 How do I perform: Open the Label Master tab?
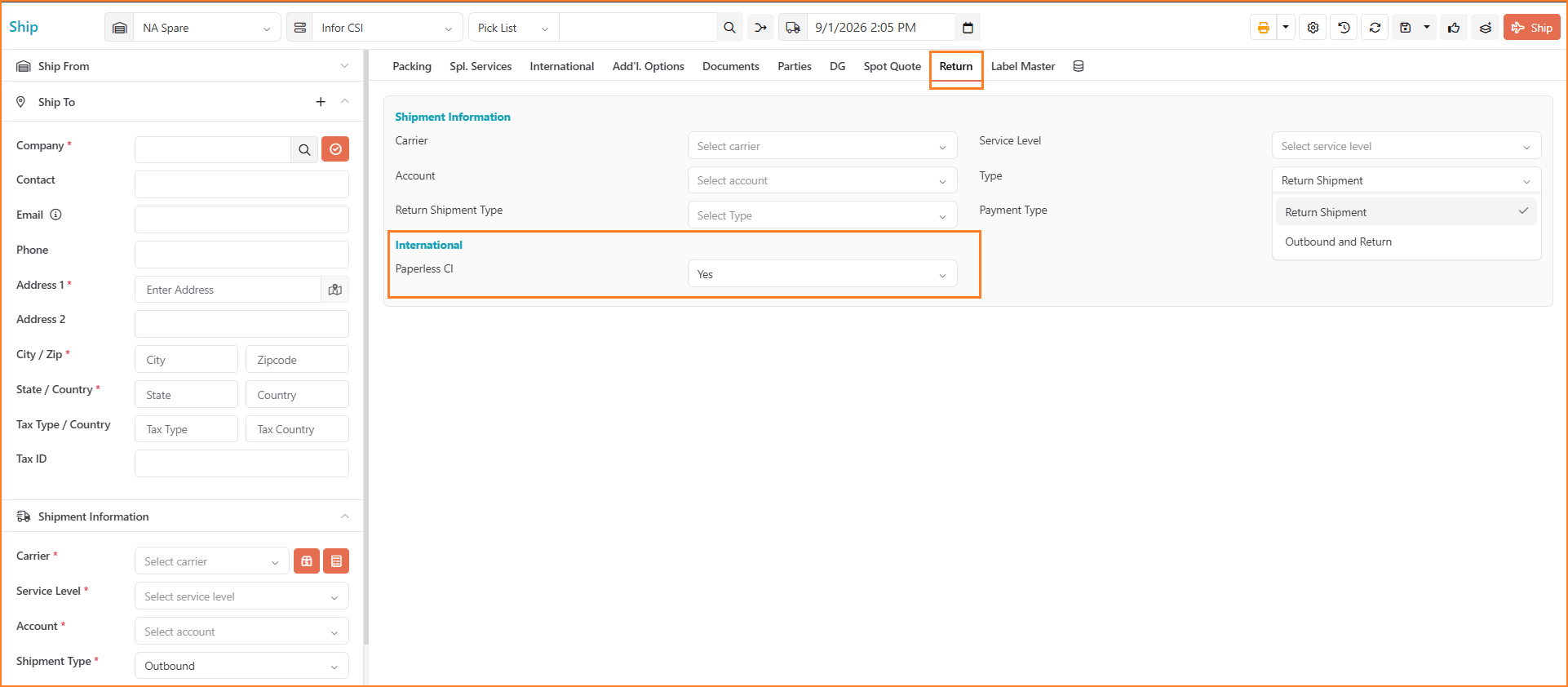1023,66
